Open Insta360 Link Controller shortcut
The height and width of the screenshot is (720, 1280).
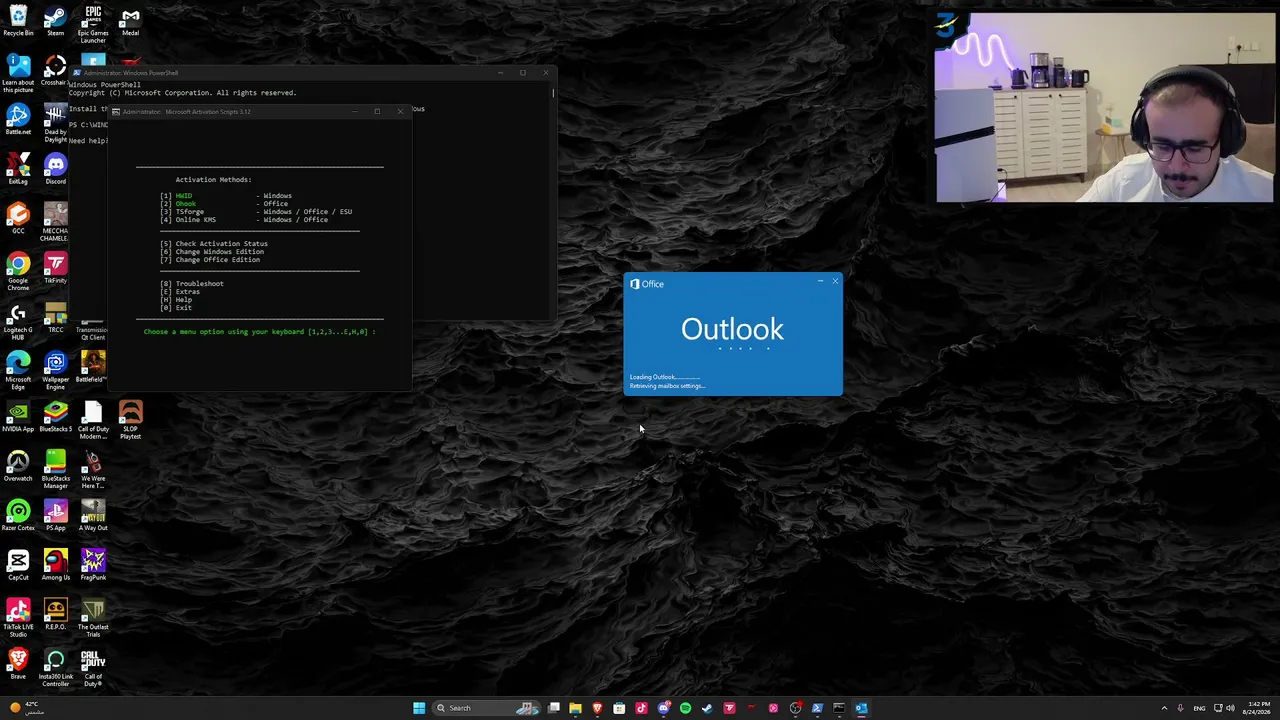[55, 669]
